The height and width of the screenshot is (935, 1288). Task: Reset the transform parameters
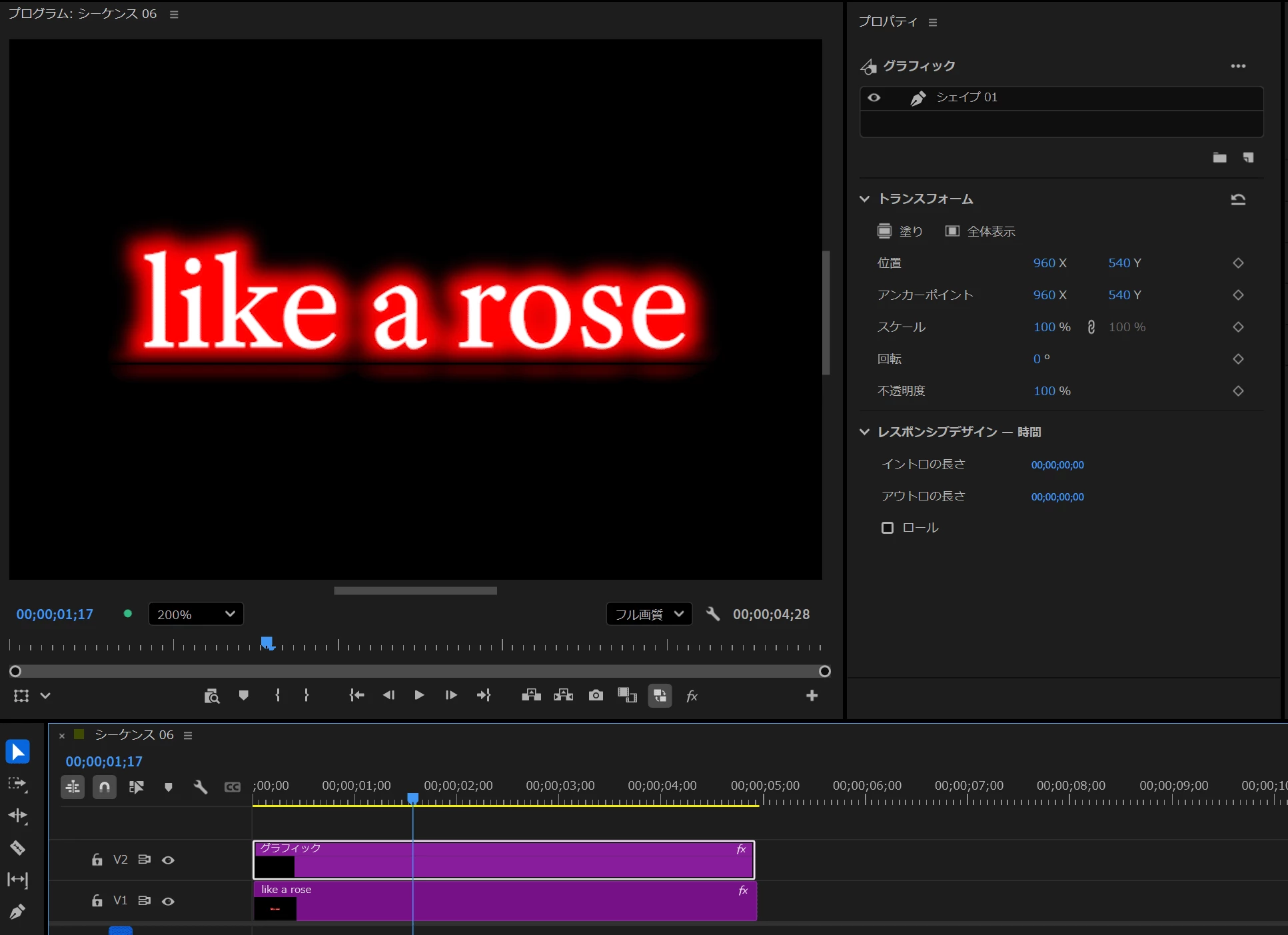[x=1238, y=199]
